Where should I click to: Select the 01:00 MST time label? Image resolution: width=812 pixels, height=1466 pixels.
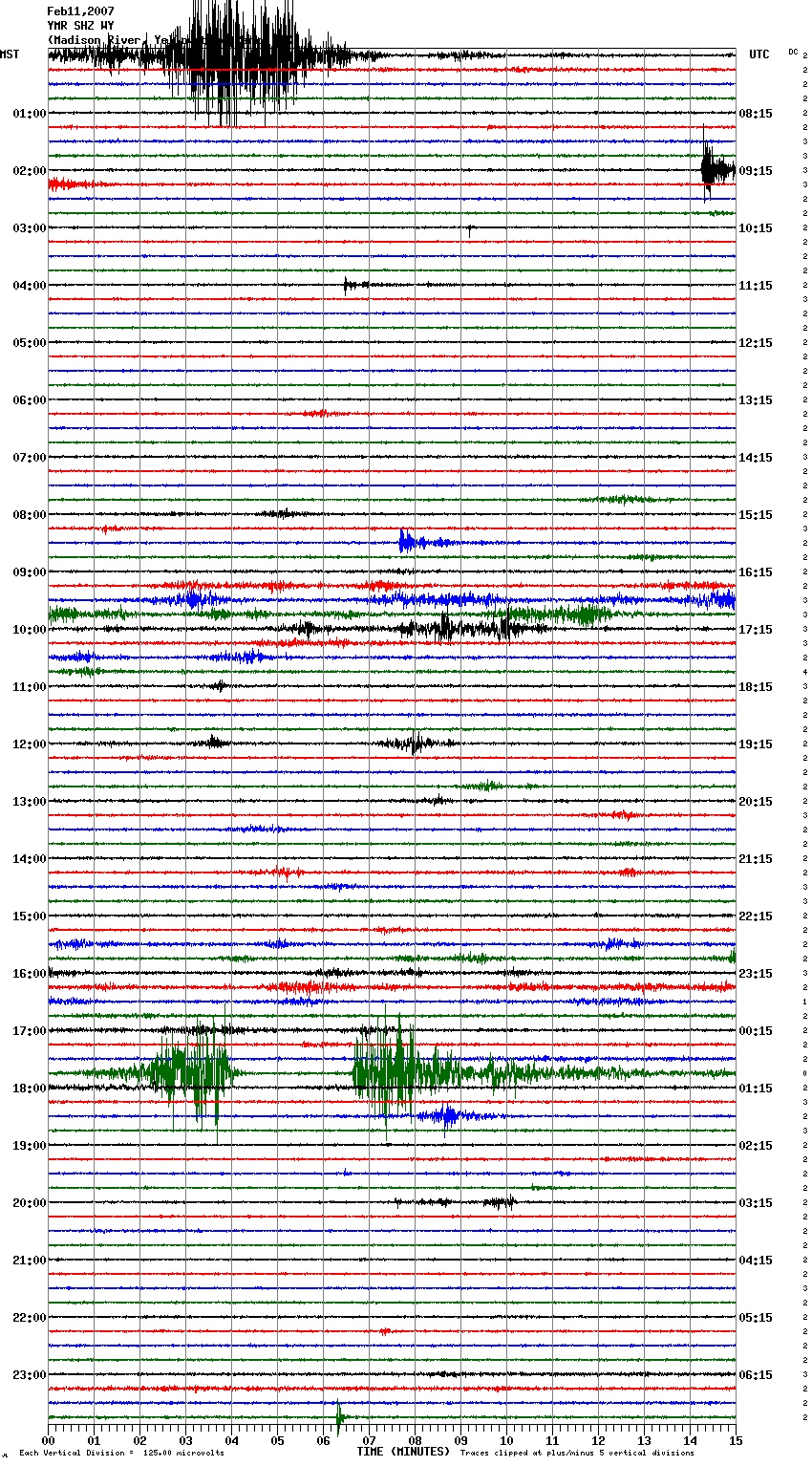[x=30, y=114]
